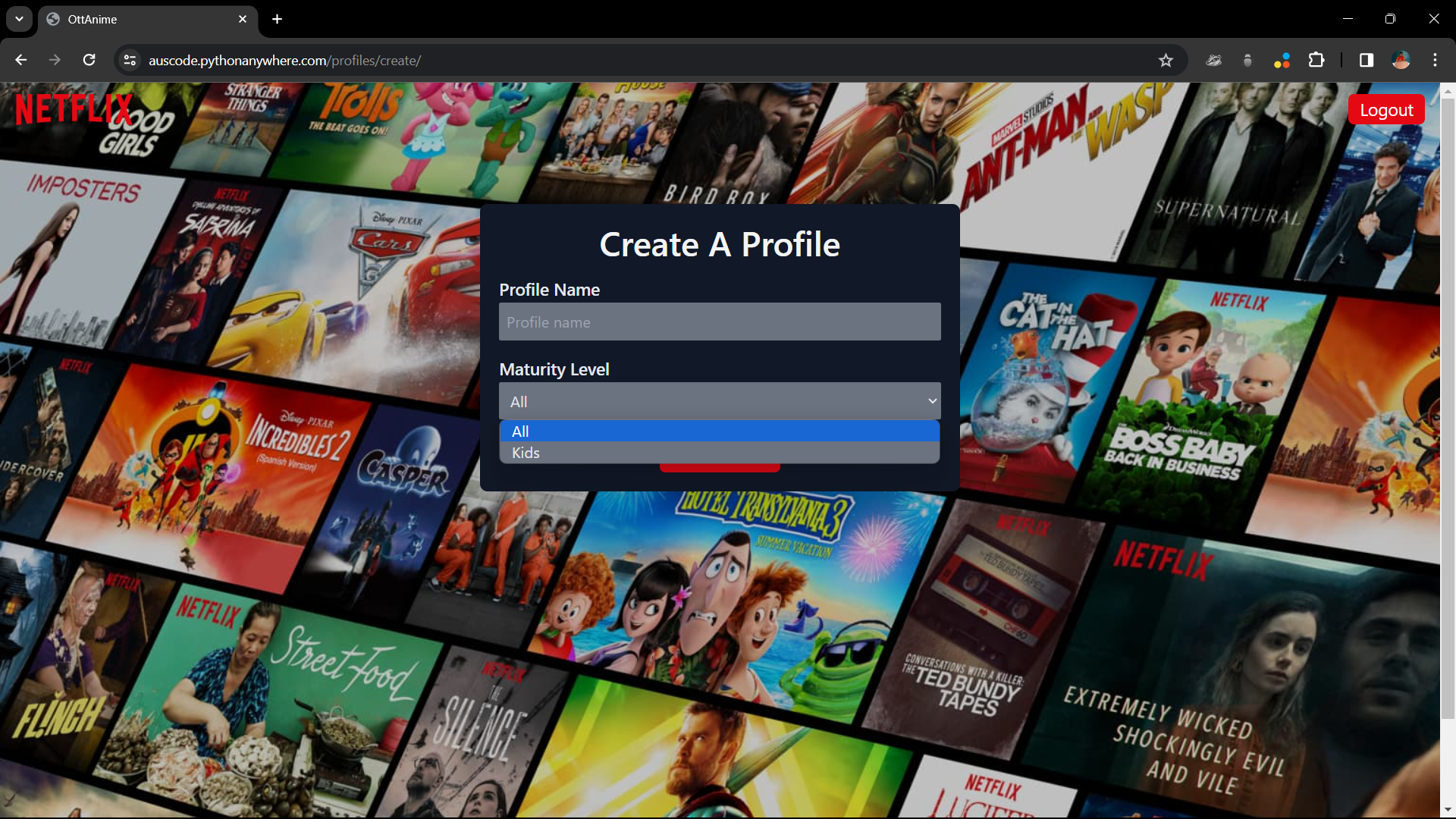Open the Chrome profile avatar
1456x819 pixels.
pos(1401,60)
